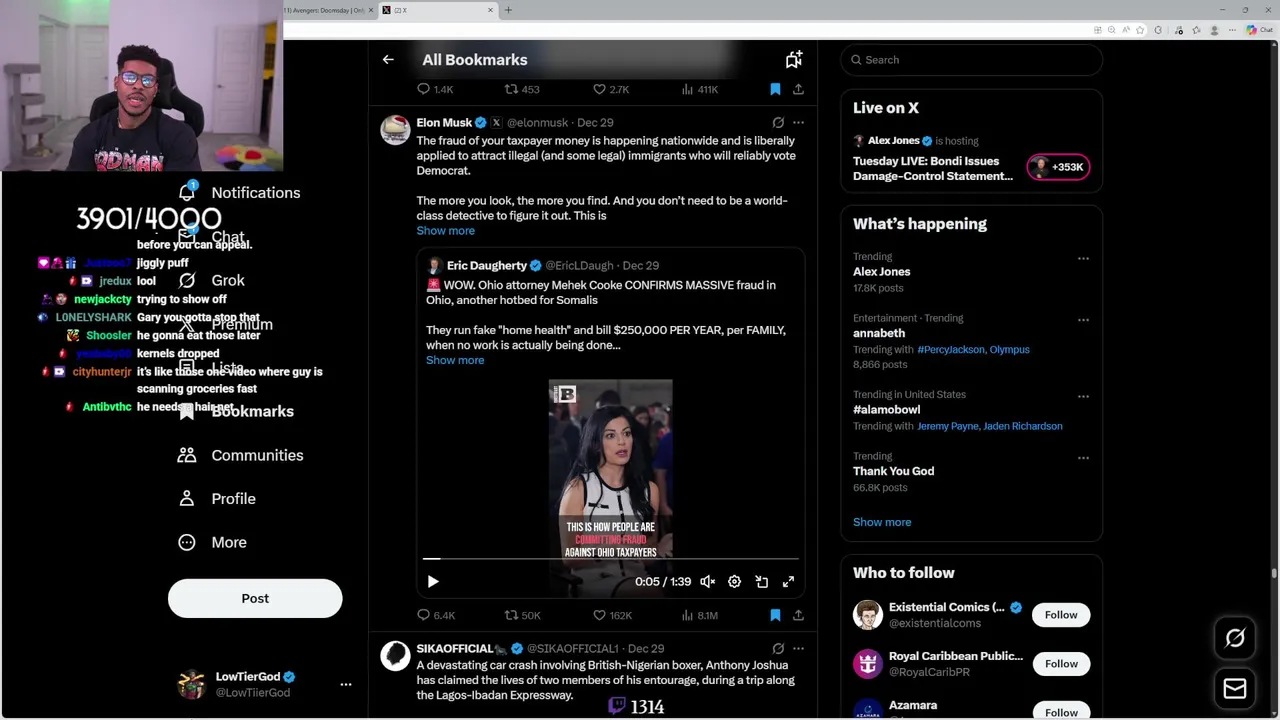Open the video settings gear
This screenshot has width=1280, height=720.
tap(734, 581)
